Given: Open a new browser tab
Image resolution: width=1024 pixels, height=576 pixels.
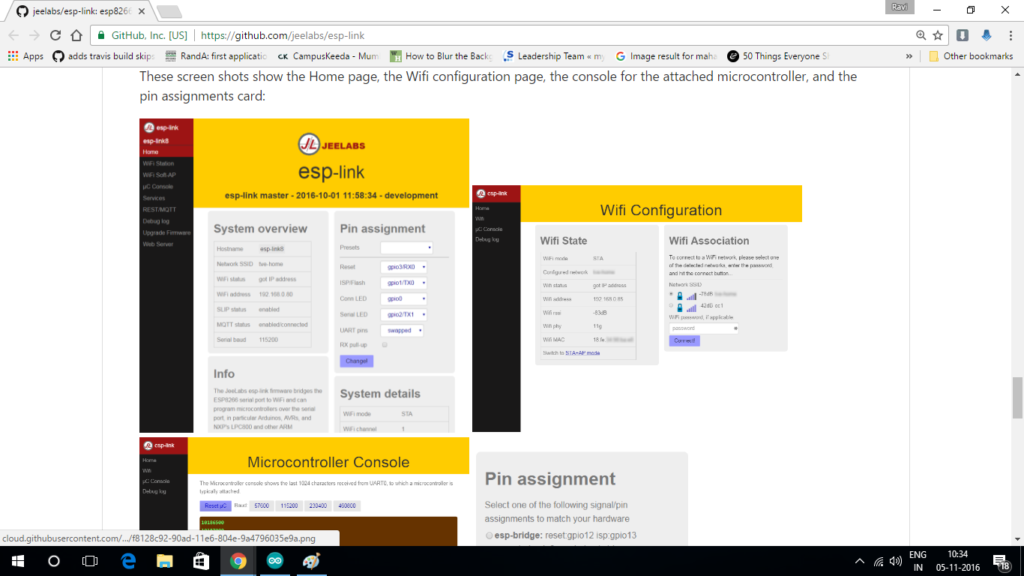Looking at the screenshot, I should pyautogui.click(x=169, y=11).
